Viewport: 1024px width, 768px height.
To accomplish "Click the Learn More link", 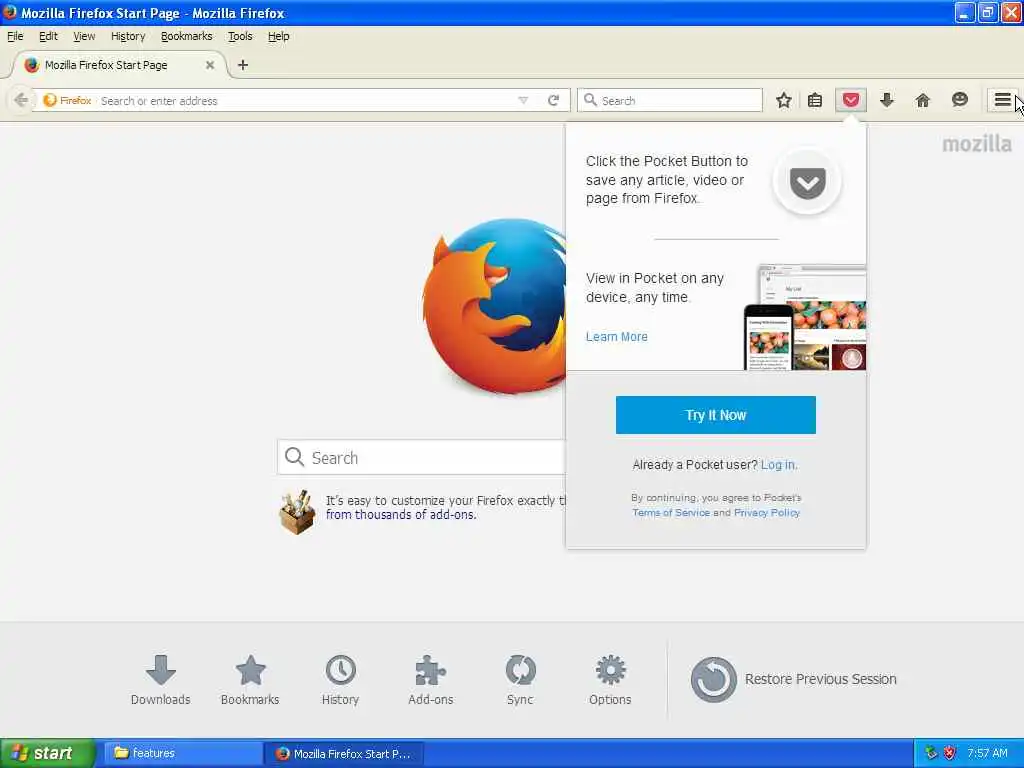I will tap(616, 336).
